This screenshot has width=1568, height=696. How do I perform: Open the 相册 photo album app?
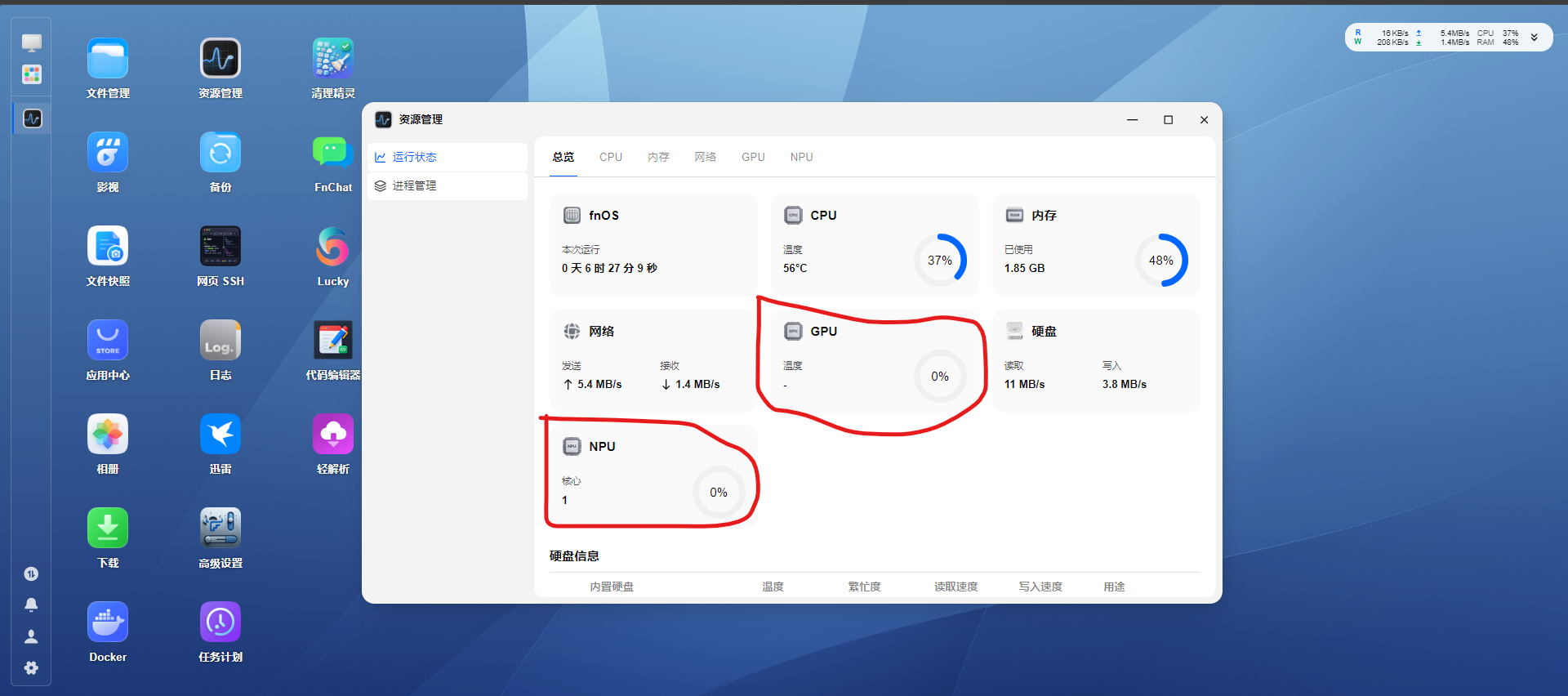pyautogui.click(x=108, y=435)
